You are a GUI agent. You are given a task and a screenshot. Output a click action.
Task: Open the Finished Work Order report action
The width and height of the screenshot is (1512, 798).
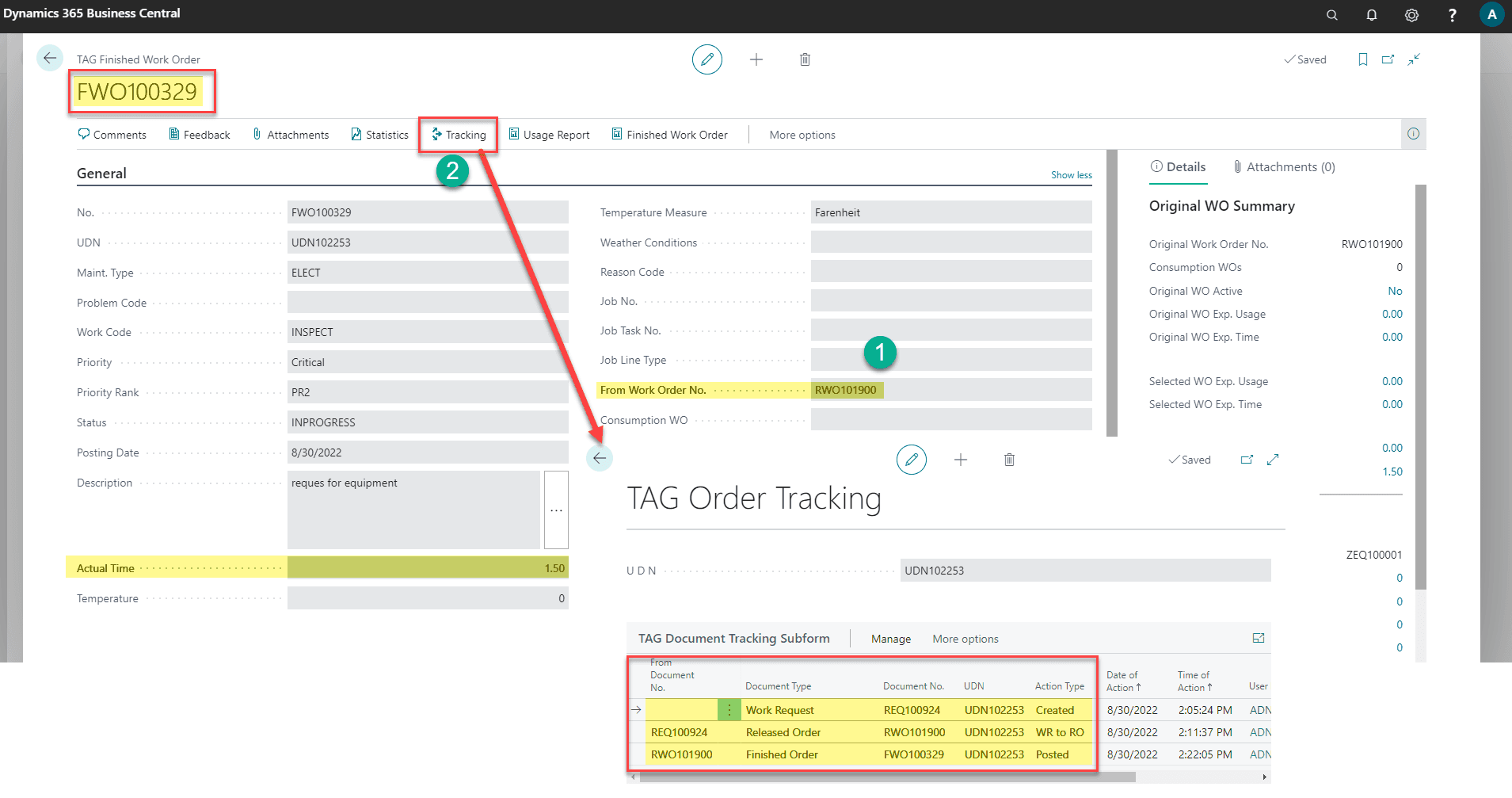[669, 135]
